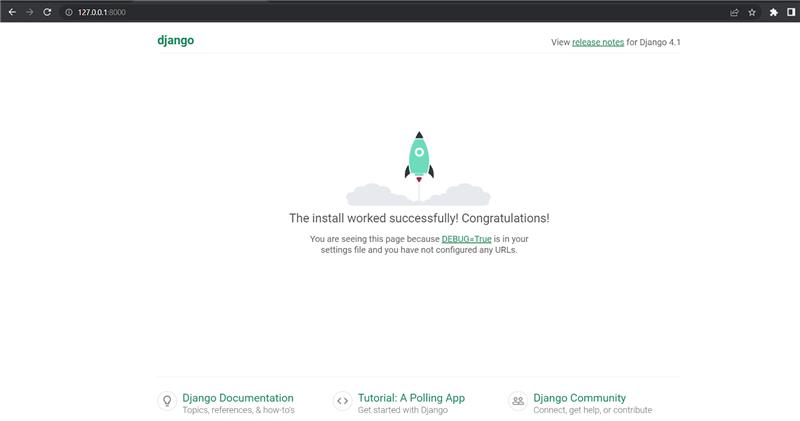Toggle the browser side panel
This screenshot has height=421, width=800.
(790, 12)
